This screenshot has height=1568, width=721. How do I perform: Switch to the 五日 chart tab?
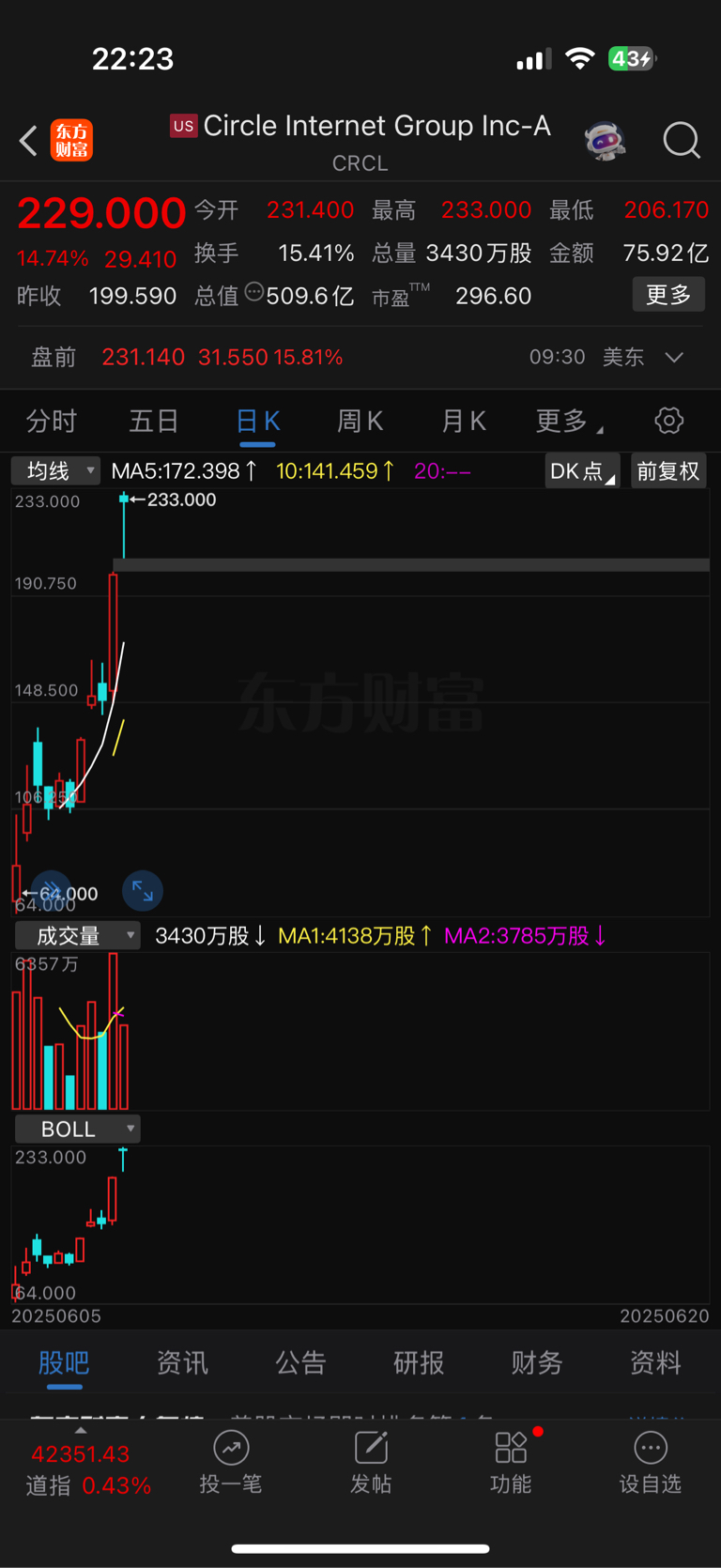[x=154, y=422]
